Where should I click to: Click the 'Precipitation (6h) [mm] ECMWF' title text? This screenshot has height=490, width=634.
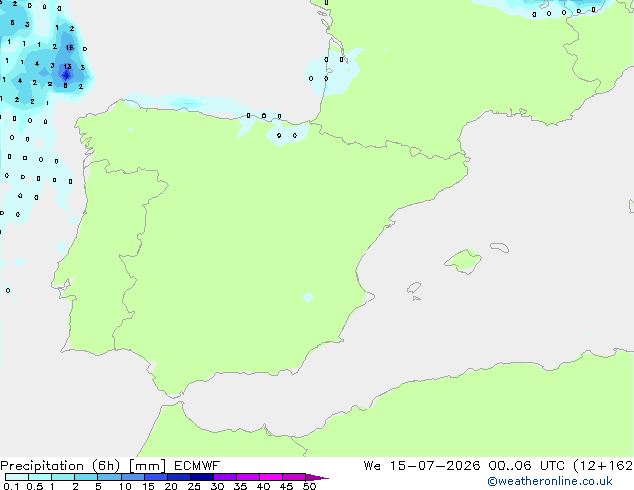click(110, 466)
